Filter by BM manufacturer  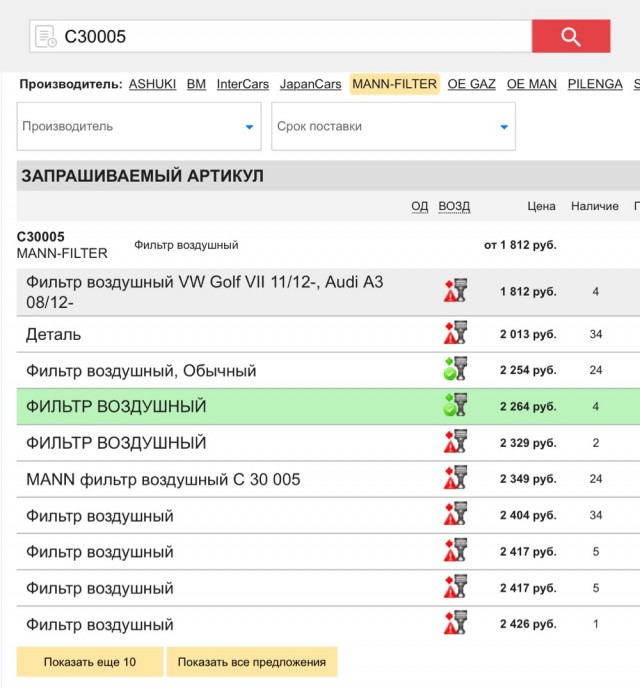click(x=196, y=84)
